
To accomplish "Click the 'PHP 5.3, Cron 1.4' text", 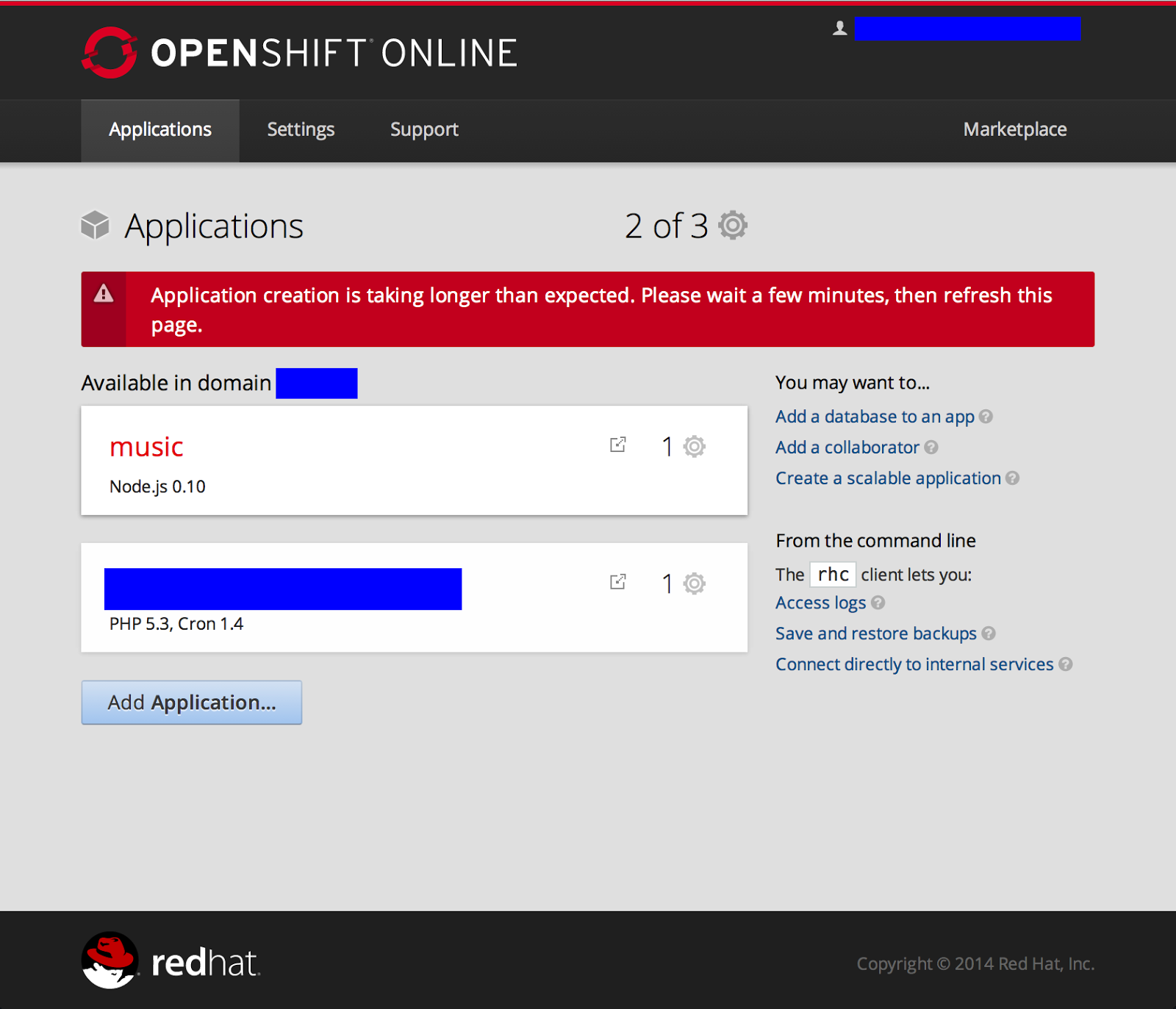I will tap(176, 624).
